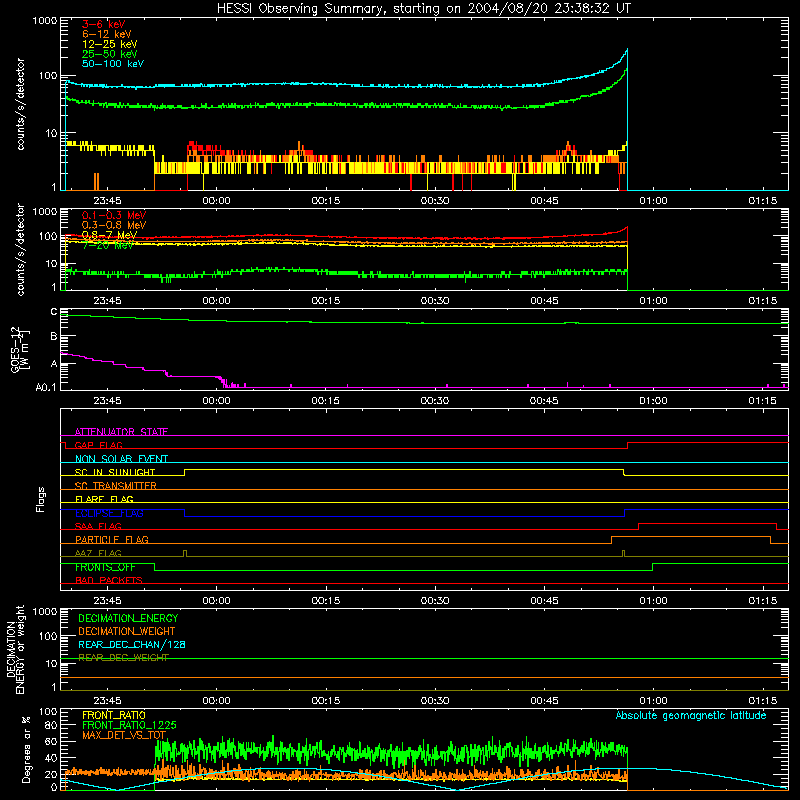Click the 01:00 tick label under top plot
Image resolution: width=800 pixels, height=800 pixels.
(x=653, y=201)
